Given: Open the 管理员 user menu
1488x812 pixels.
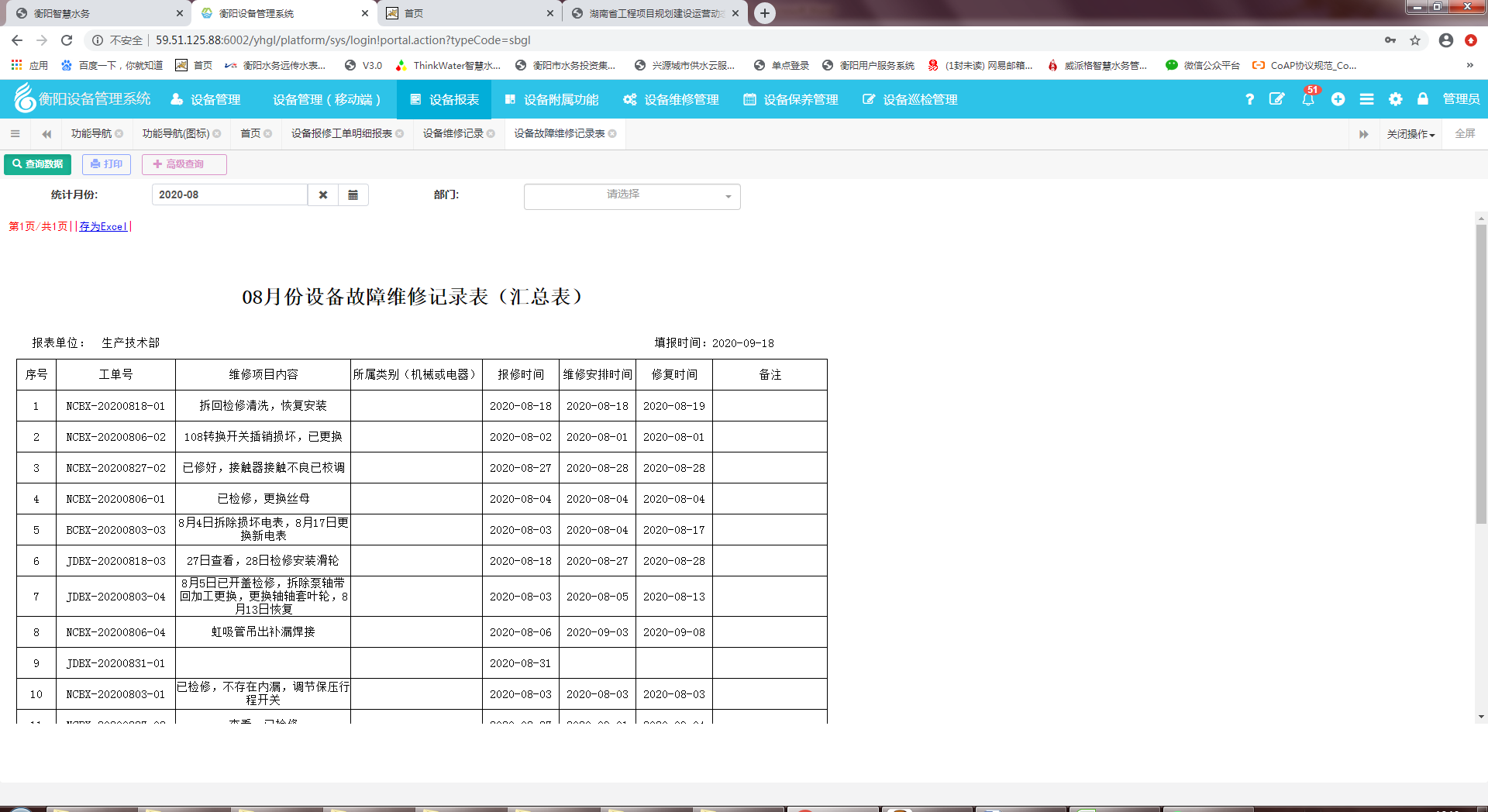Looking at the screenshot, I should 1461,99.
